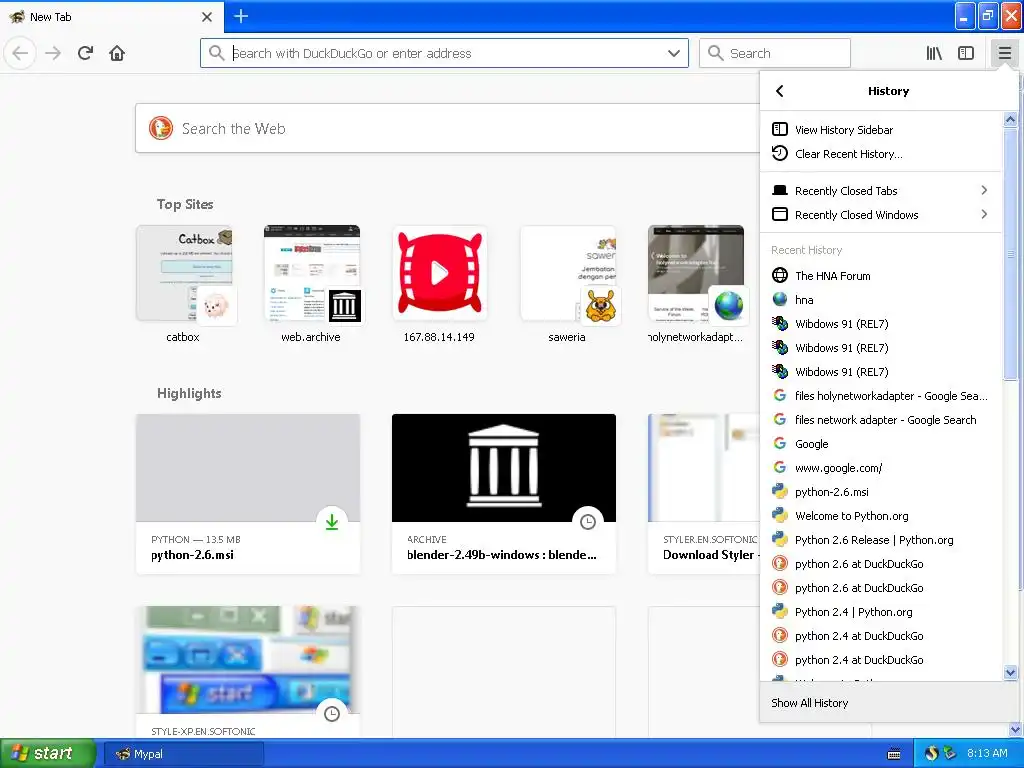1024x768 pixels.
Task: Open files network adapter Google Search entry
Action: [880, 420]
